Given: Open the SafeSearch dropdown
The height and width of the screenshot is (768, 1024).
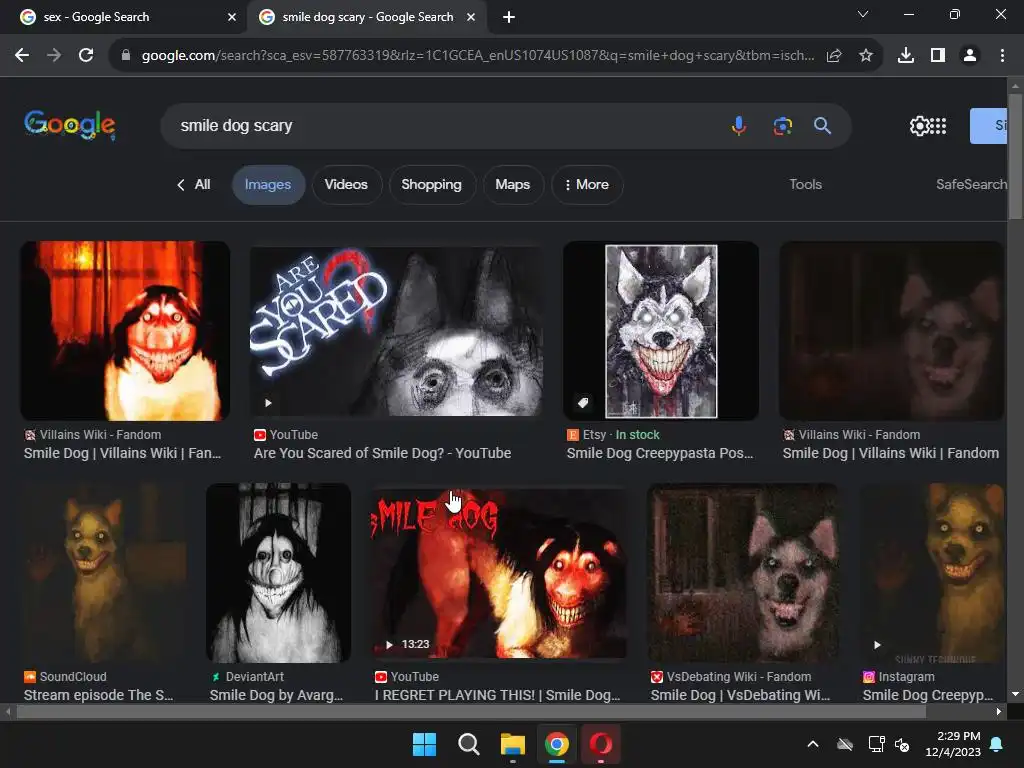Looking at the screenshot, I should click(x=971, y=185).
